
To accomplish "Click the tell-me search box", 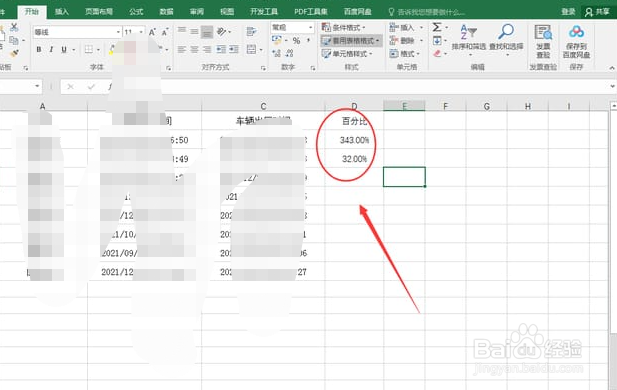I will coord(427,12).
